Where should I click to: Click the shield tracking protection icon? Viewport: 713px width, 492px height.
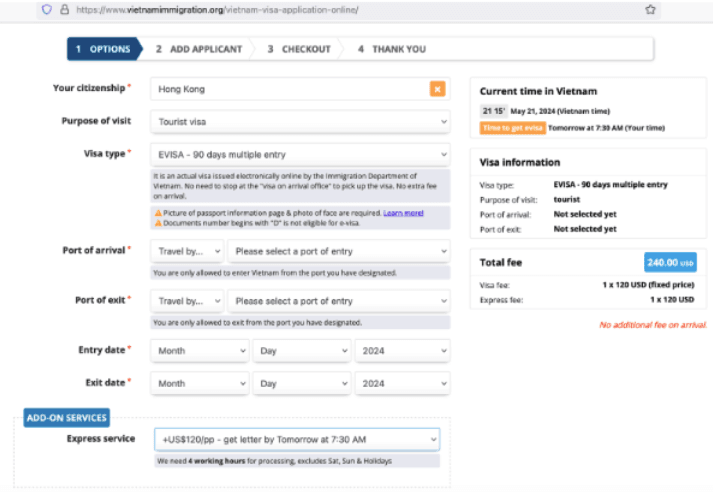click(46, 9)
